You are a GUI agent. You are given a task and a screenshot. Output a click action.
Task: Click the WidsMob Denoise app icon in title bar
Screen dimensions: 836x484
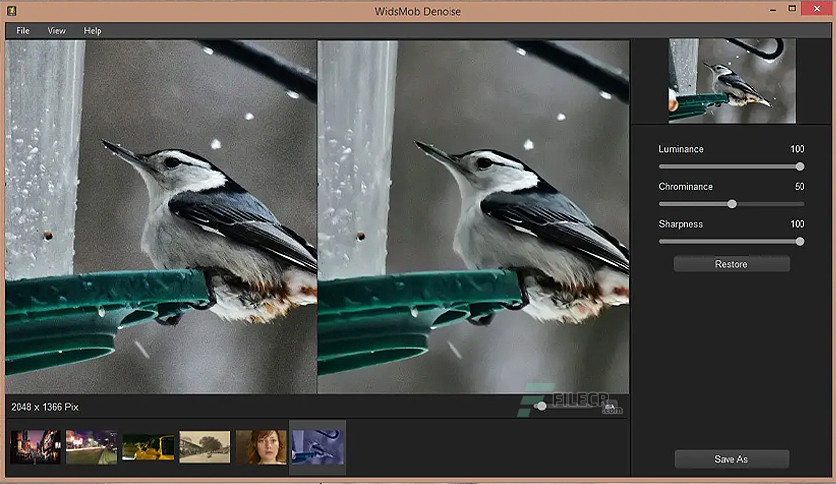(11, 10)
